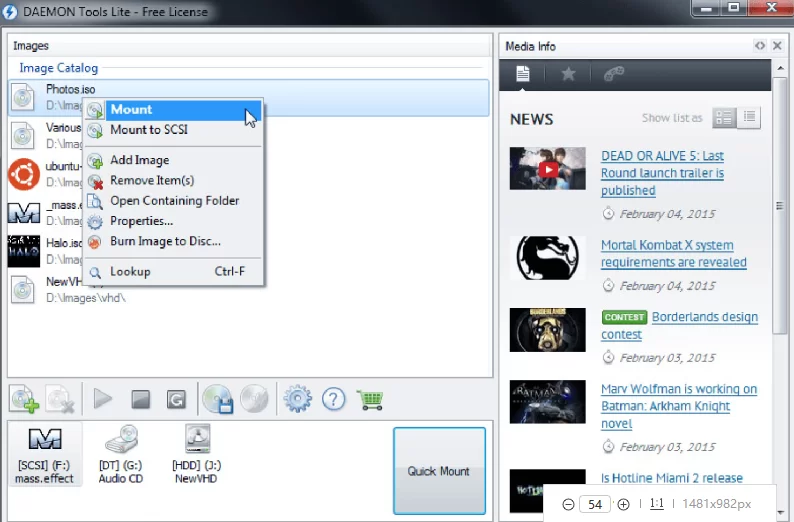Click the Batman Arkham Knight thumbnail

(x=547, y=401)
